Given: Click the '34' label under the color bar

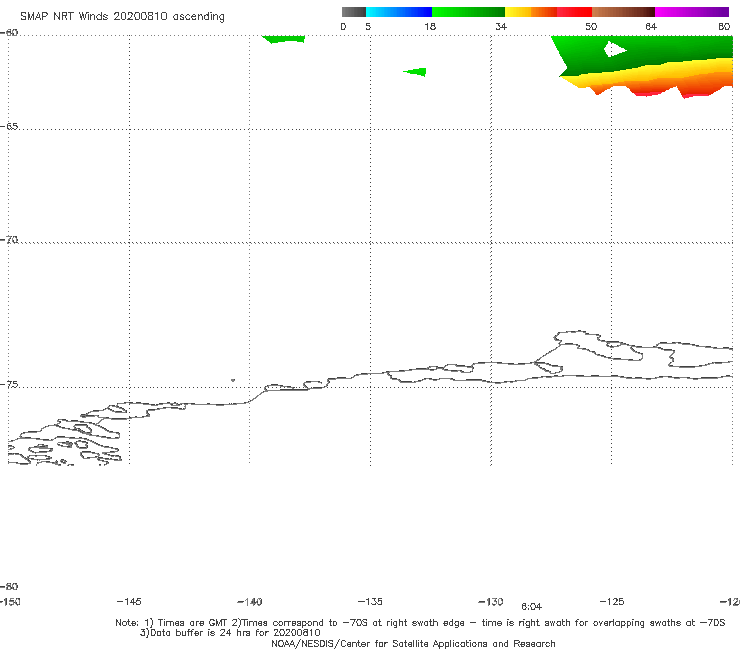Looking at the screenshot, I should (501, 26).
